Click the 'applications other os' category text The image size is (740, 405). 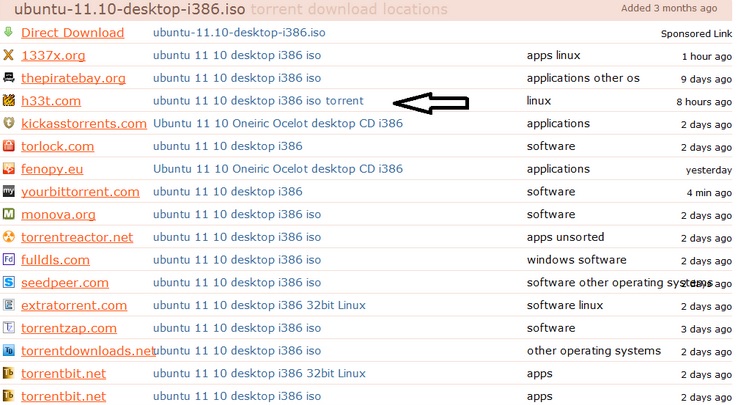(x=583, y=78)
